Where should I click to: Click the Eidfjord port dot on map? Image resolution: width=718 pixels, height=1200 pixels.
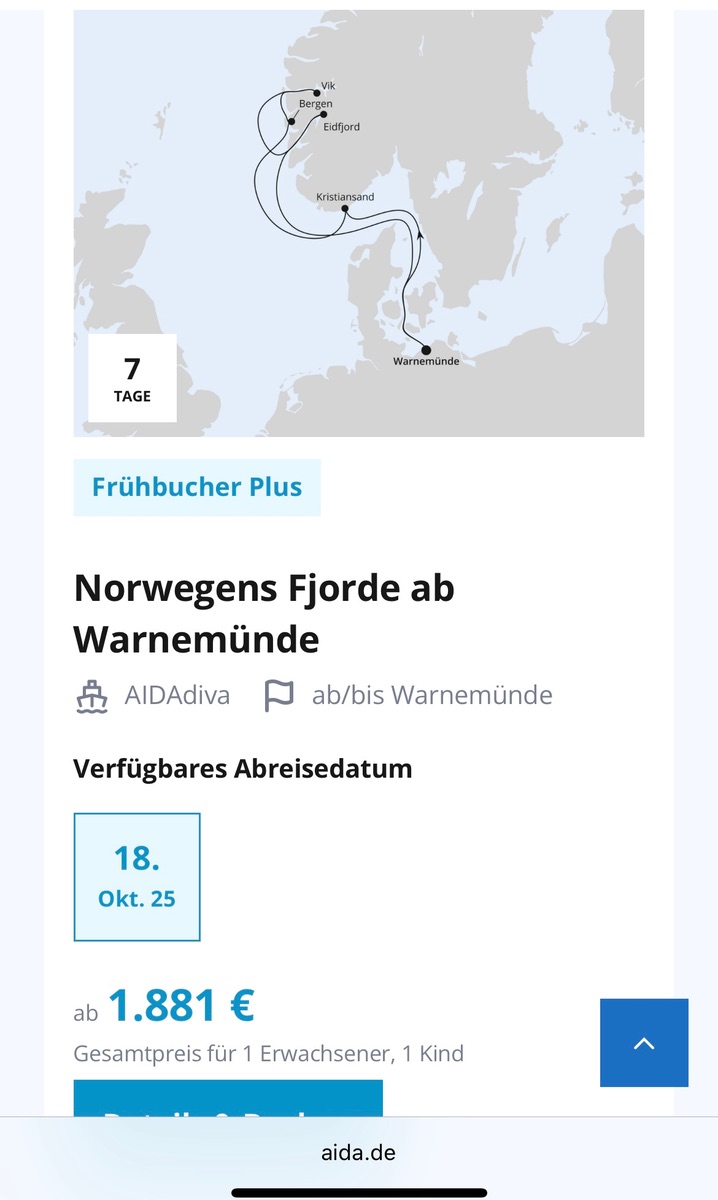click(x=323, y=114)
